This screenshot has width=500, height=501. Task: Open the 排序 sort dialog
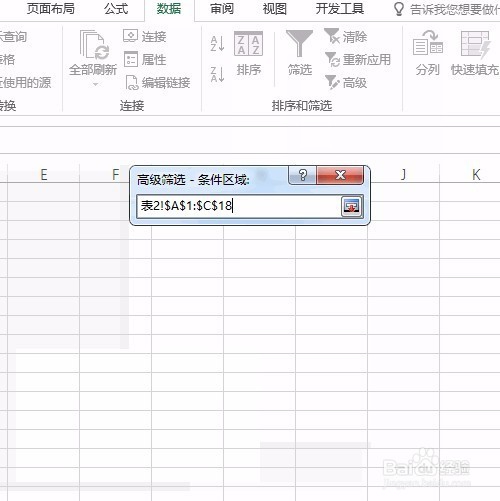249,53
